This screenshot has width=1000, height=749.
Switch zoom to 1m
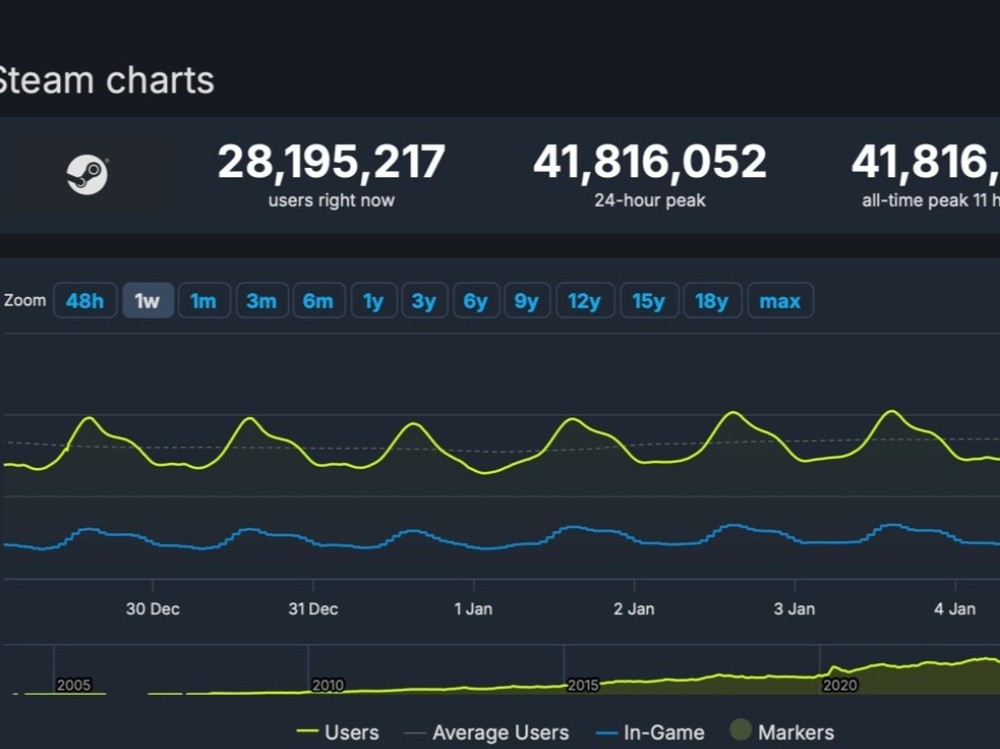[204, 301]
